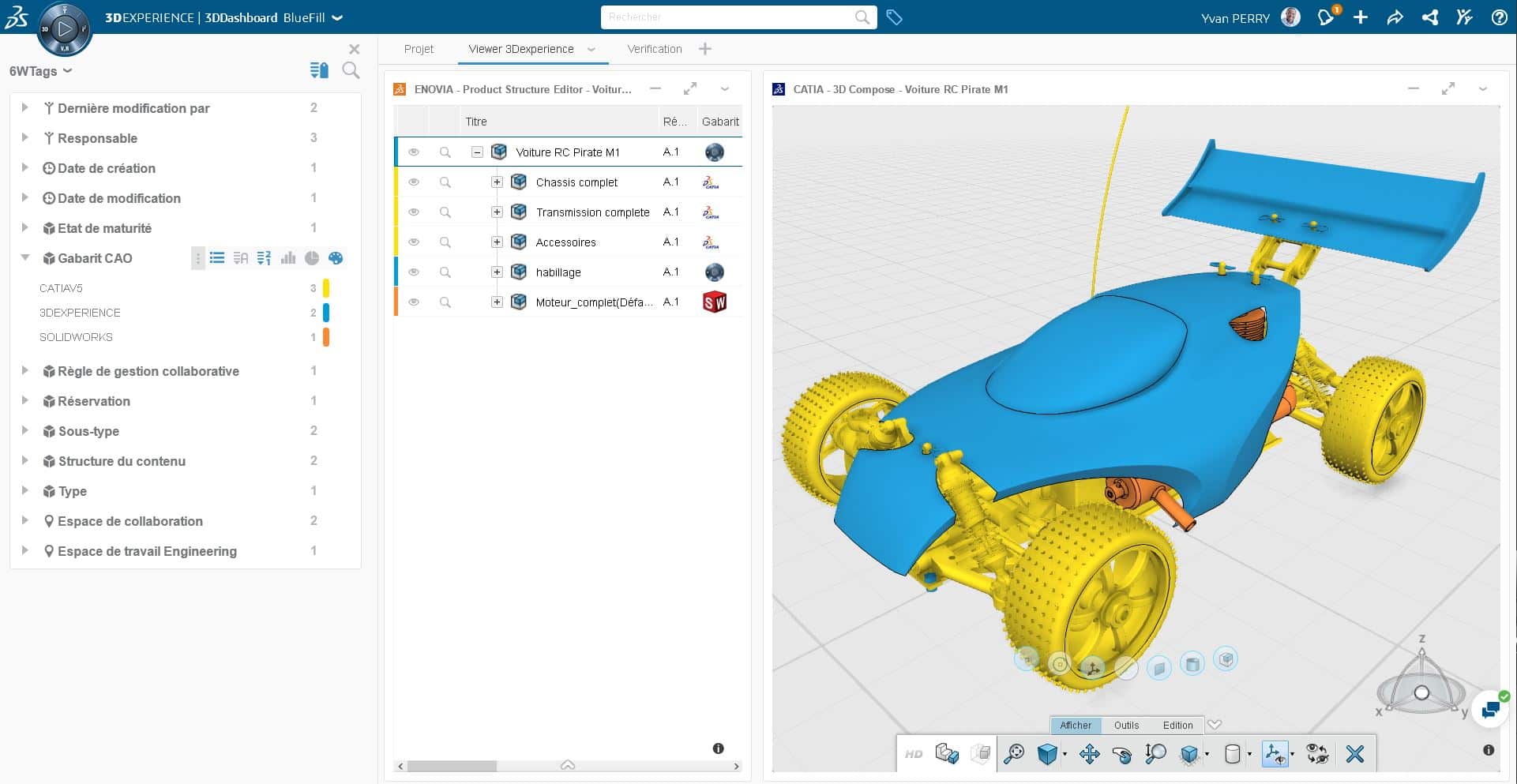Toggle the axis visibility toolbar button
Screen dimensions: 1517x784
1275,754
